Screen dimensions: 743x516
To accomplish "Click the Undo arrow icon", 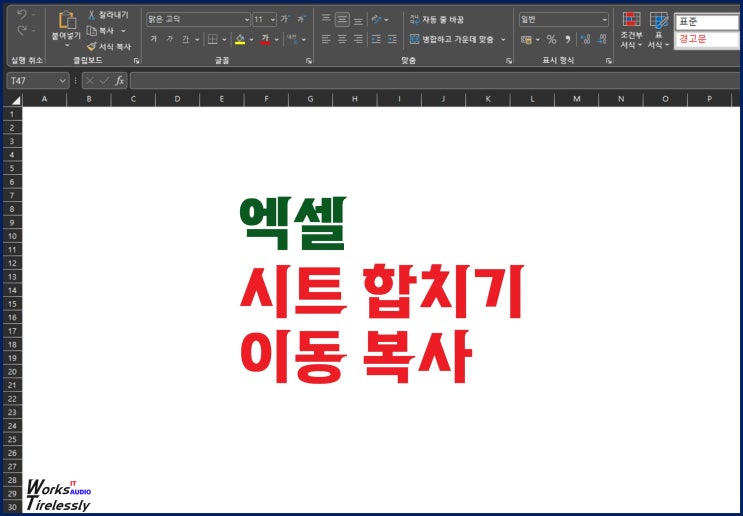I will (21, 15).
